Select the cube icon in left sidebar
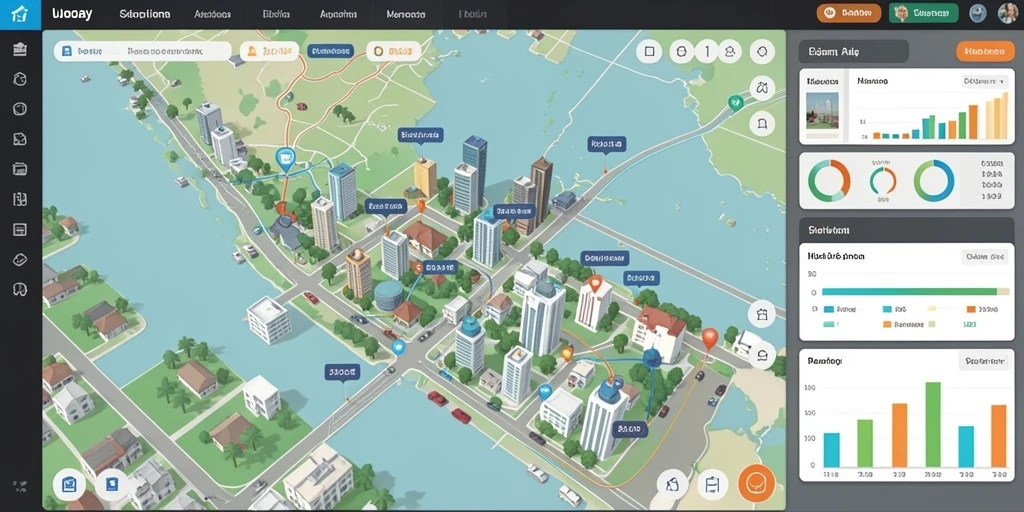 pyautogui.click(x=20, y=108)
